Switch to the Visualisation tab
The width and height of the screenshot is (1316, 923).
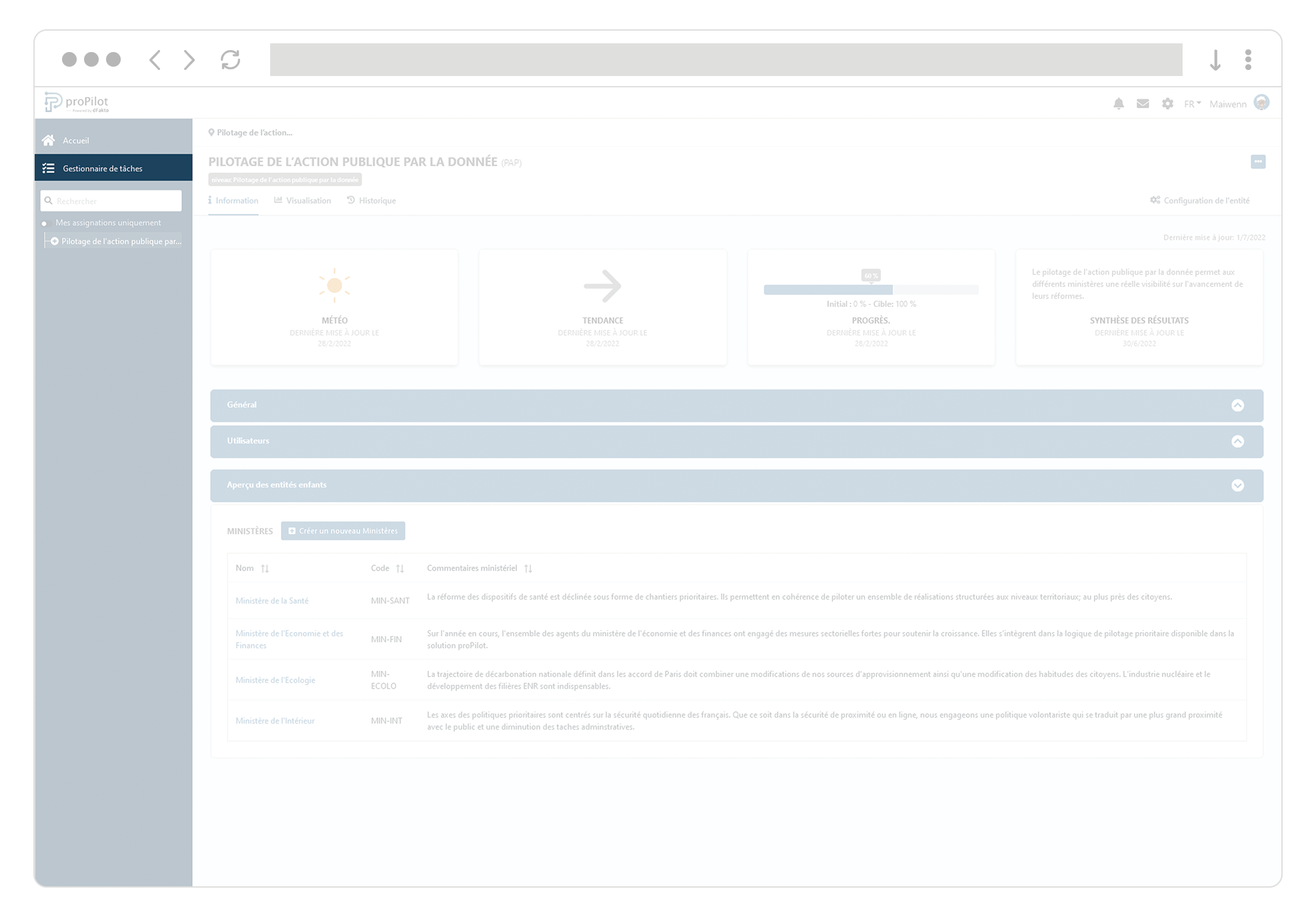tap(302, 201)
